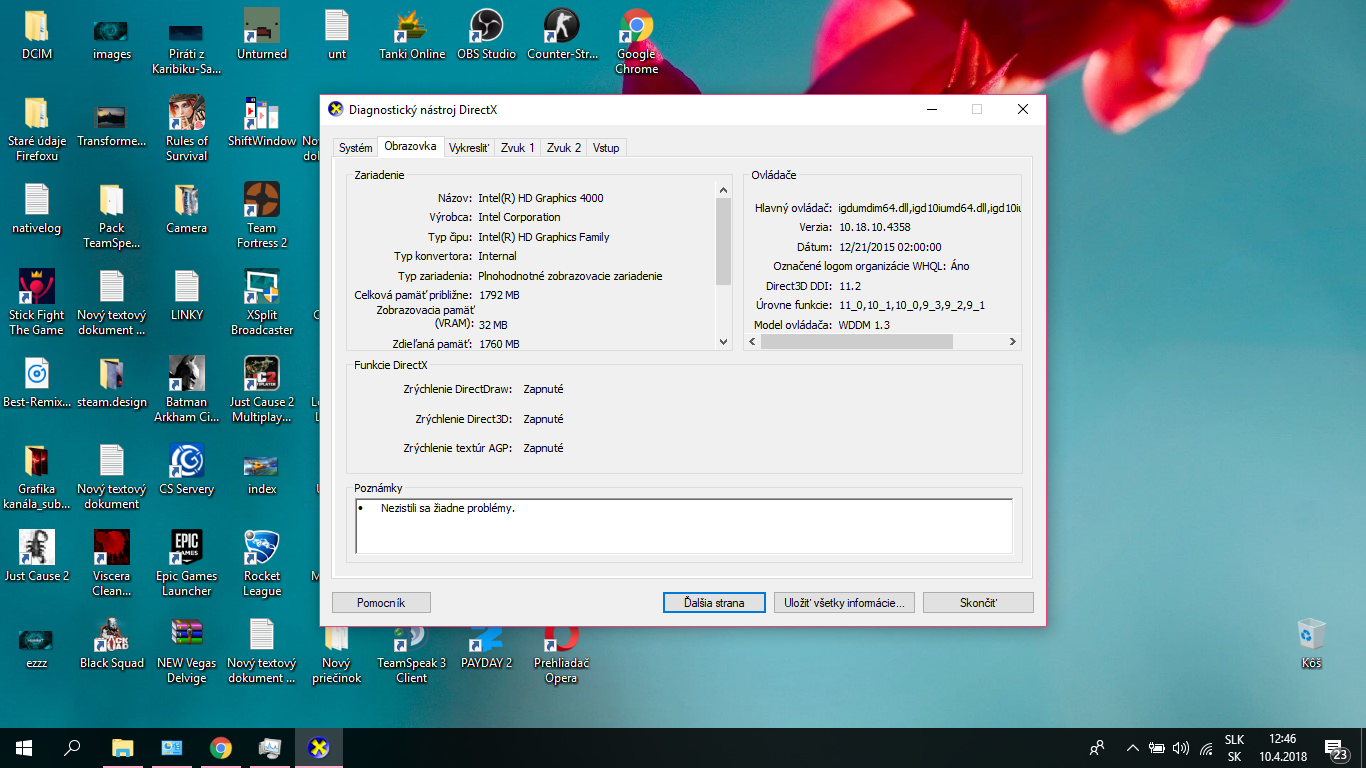Click the Nezistili sa žiadne problémy note

[448, 508]
